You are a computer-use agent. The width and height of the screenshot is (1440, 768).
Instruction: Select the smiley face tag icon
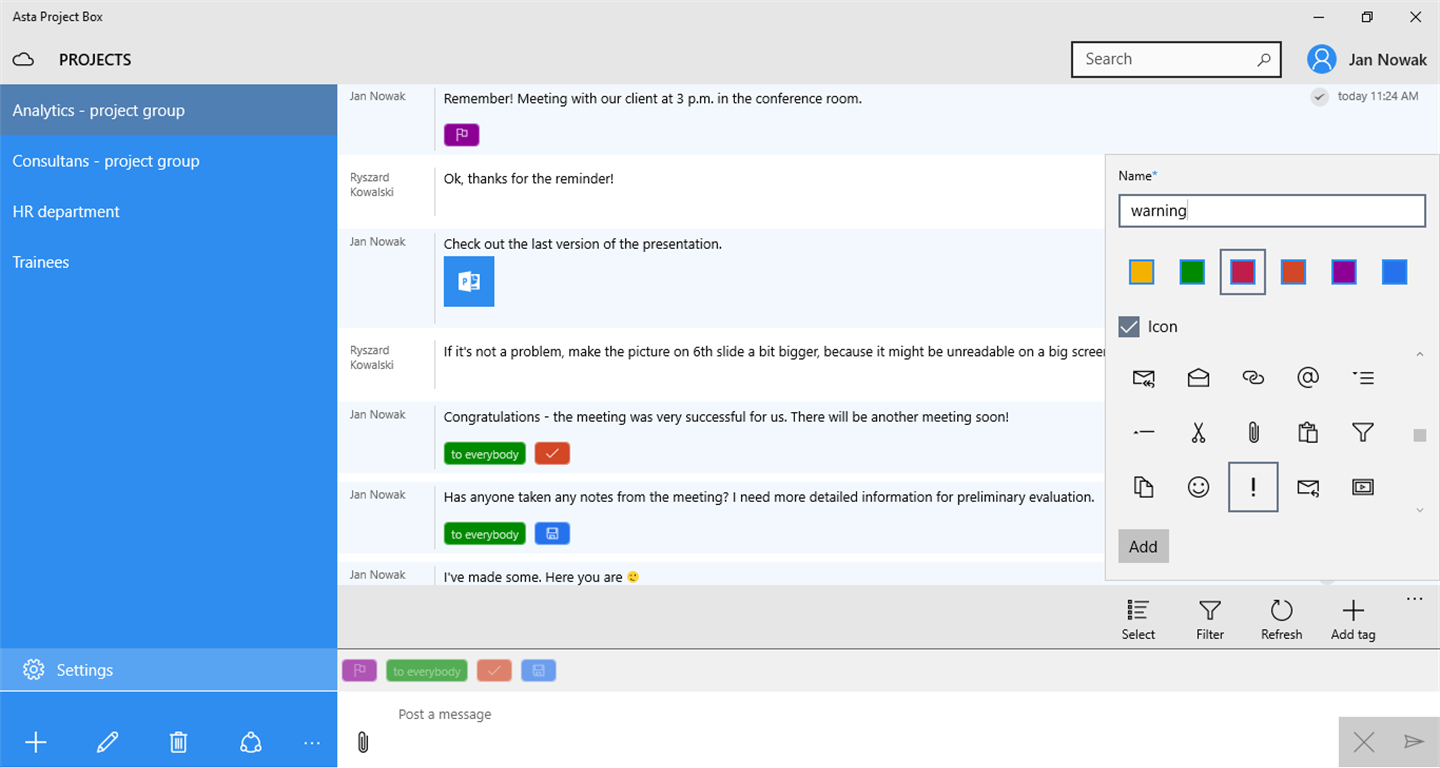(x=1198, y=487)
